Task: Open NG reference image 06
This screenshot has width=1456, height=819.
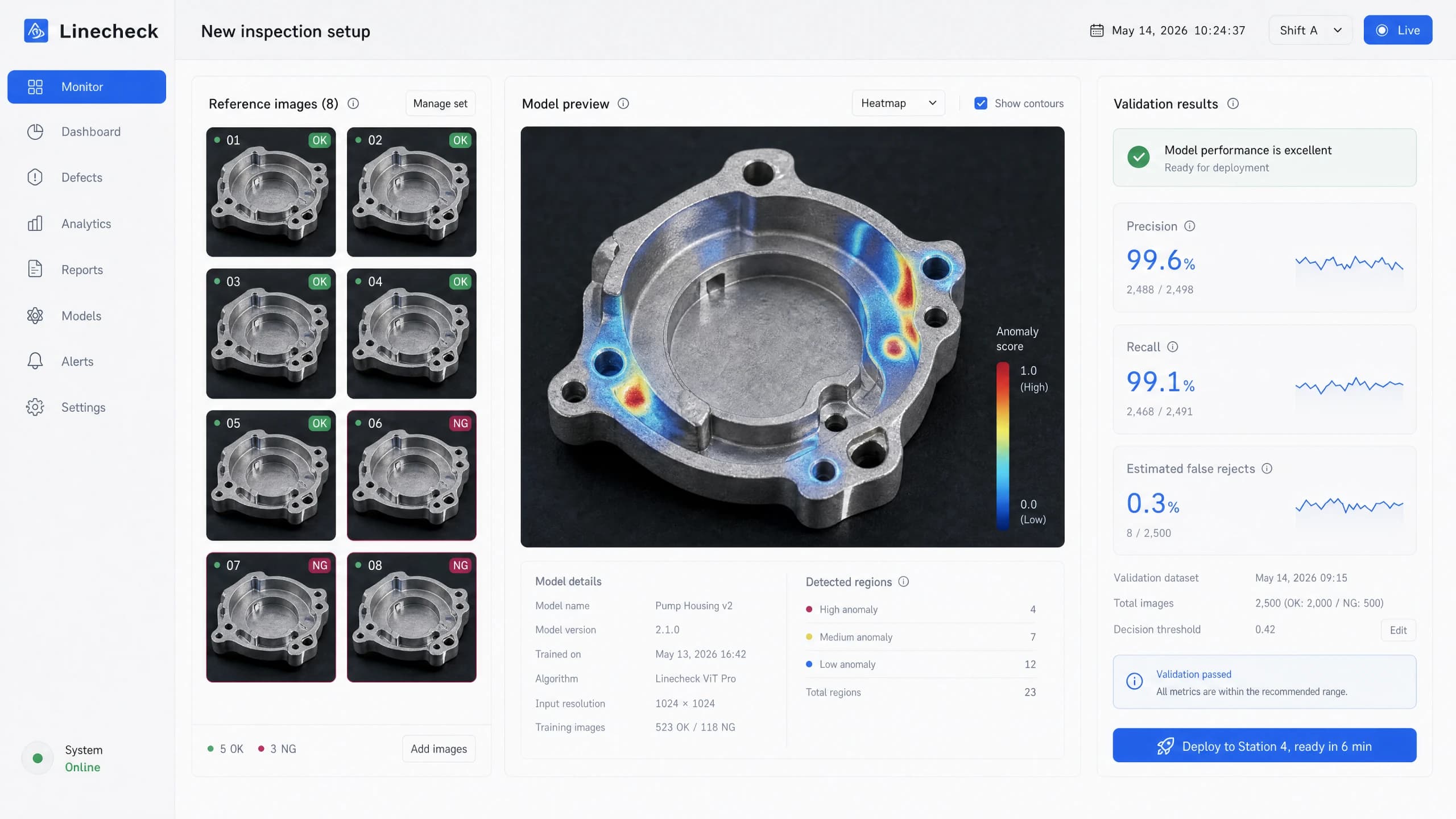Action: [x=412, y=475]
